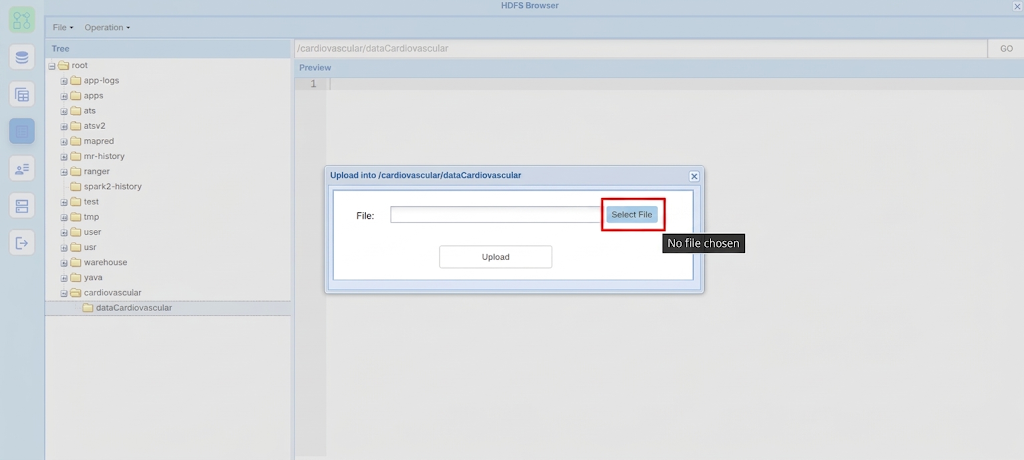1024x460 pixels.
Task: Select the apps tree label
Action: [93, 95]
